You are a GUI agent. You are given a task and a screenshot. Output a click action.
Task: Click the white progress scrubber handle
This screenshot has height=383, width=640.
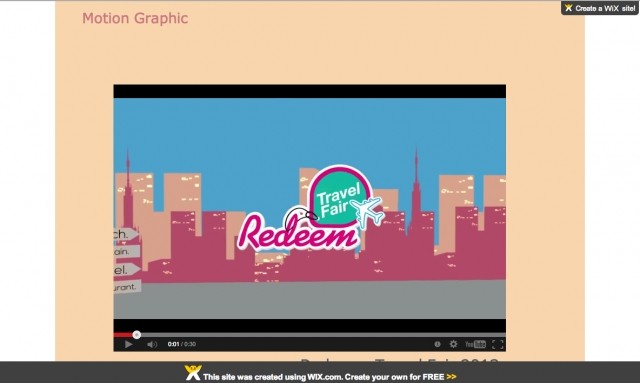(x=137, y=335)
